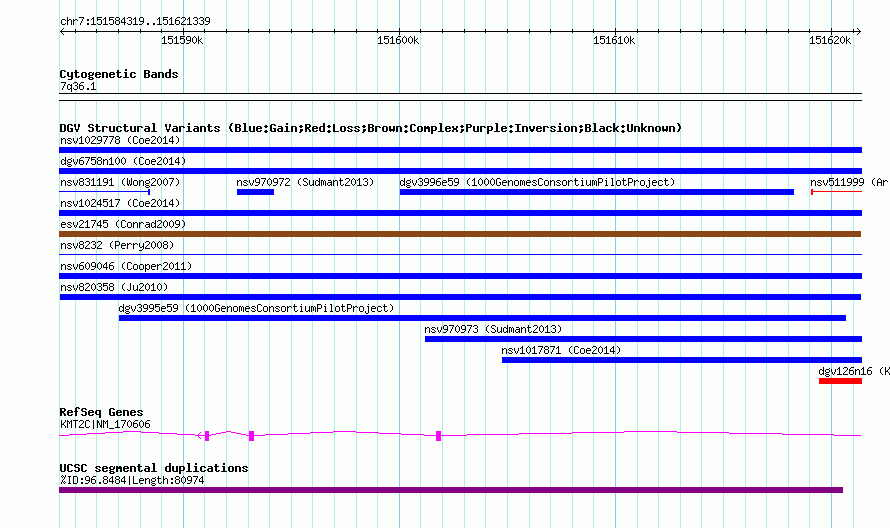
Task: Click the KMT2C exon near 151602k
Action: pyautogui.click(x=438, y=436)
